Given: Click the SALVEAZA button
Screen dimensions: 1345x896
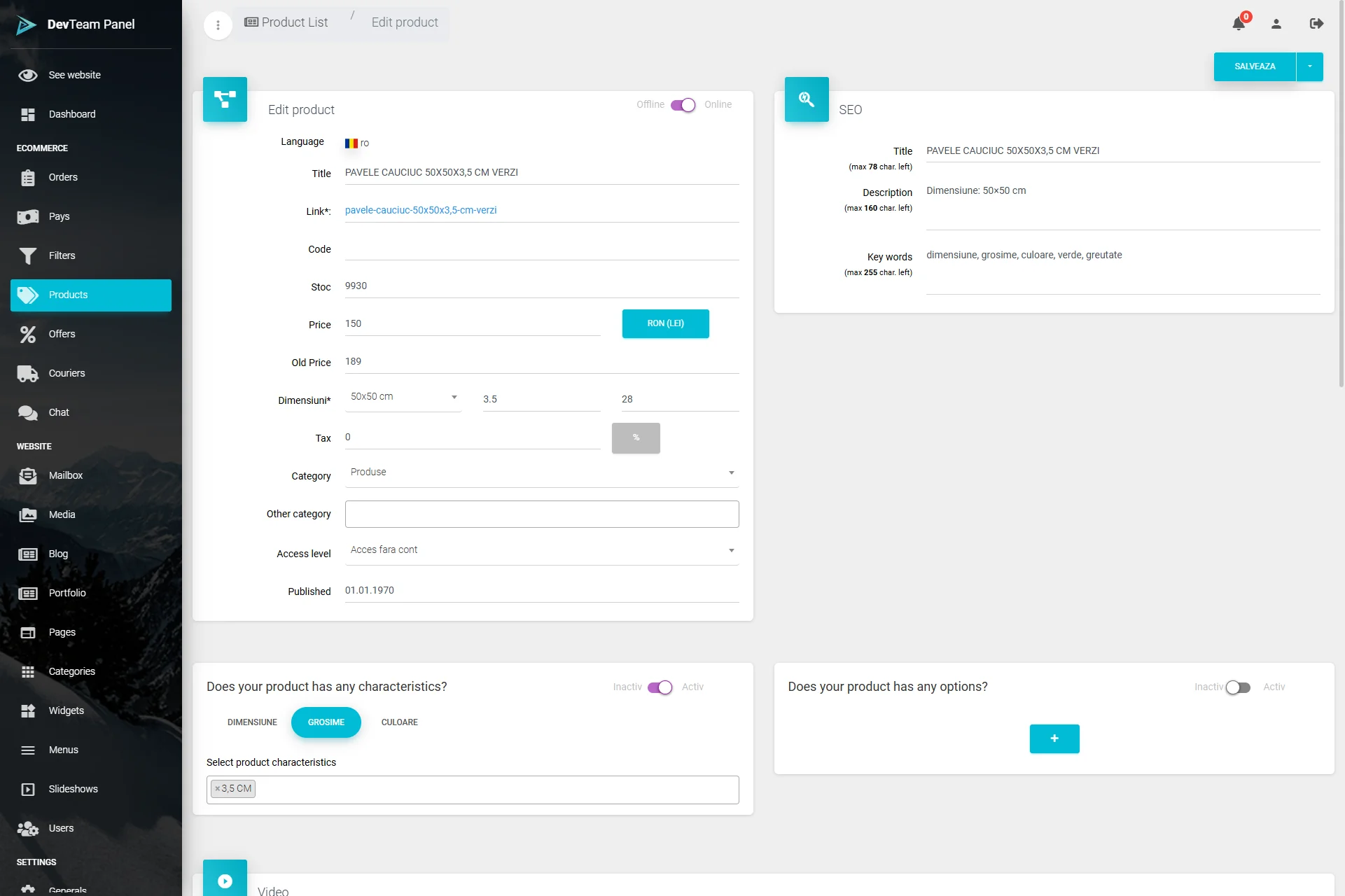Looking at the screenshot, I should click(x=1254, y=66).
